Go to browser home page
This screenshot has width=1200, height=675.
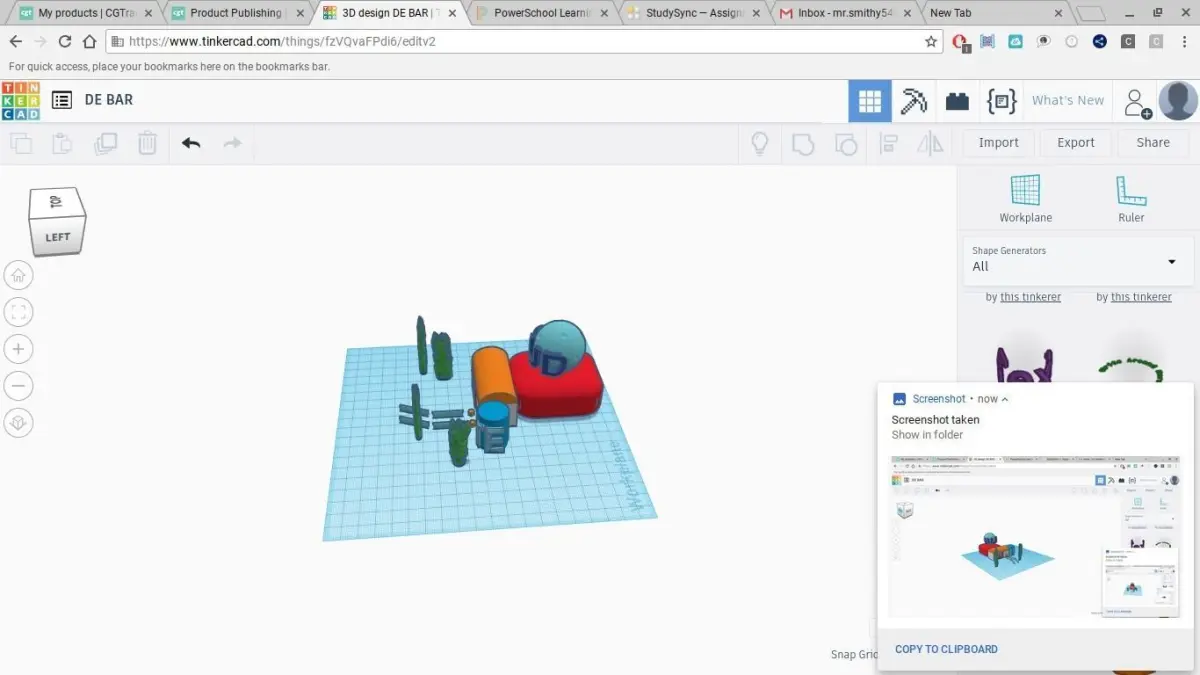89,42
